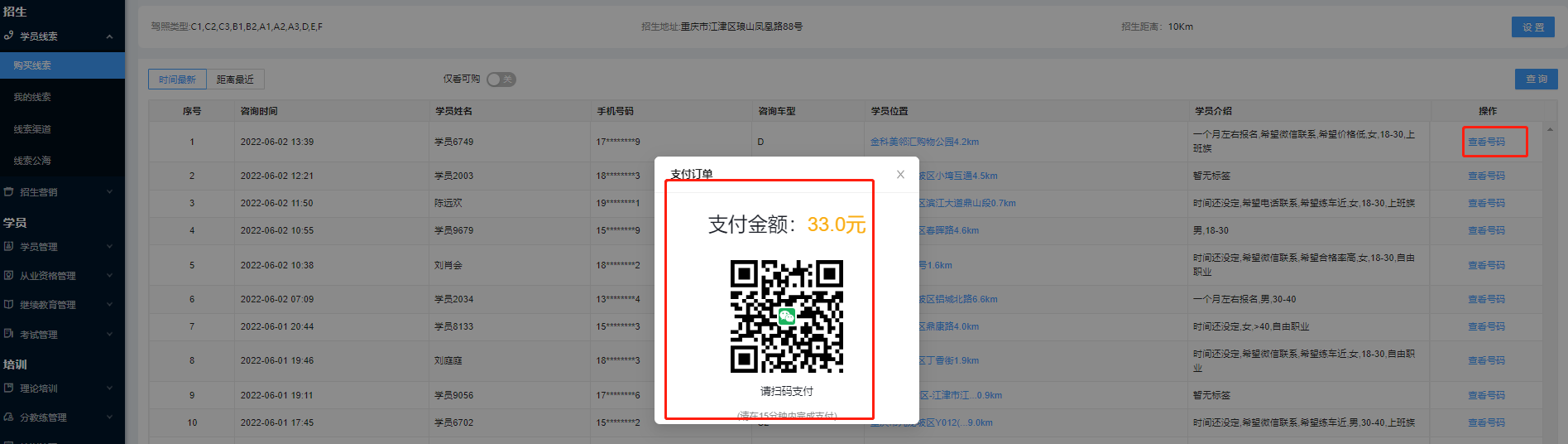Expand the 考试管理 menu chevron
The height and width of the screenshot is (444, 1568).
tap(109, 335)
